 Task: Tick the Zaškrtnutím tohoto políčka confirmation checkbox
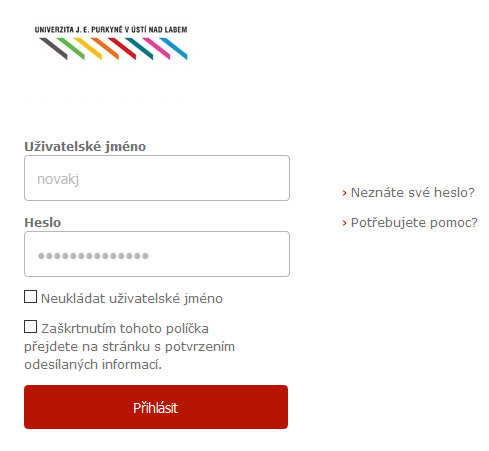pos(30,327)
